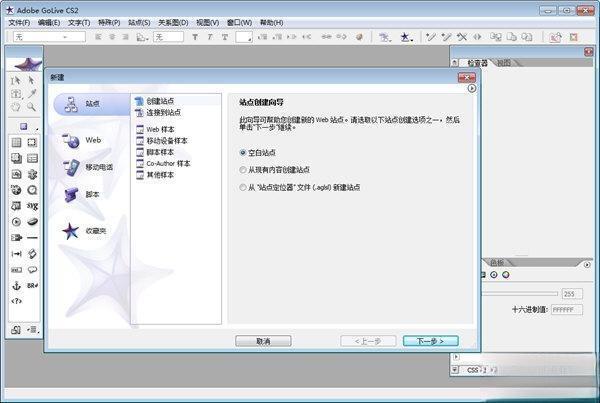This screenshot has width=600, height=403.
Task: Open the star icon dropdown in toolbar
Action: point(406,37)
